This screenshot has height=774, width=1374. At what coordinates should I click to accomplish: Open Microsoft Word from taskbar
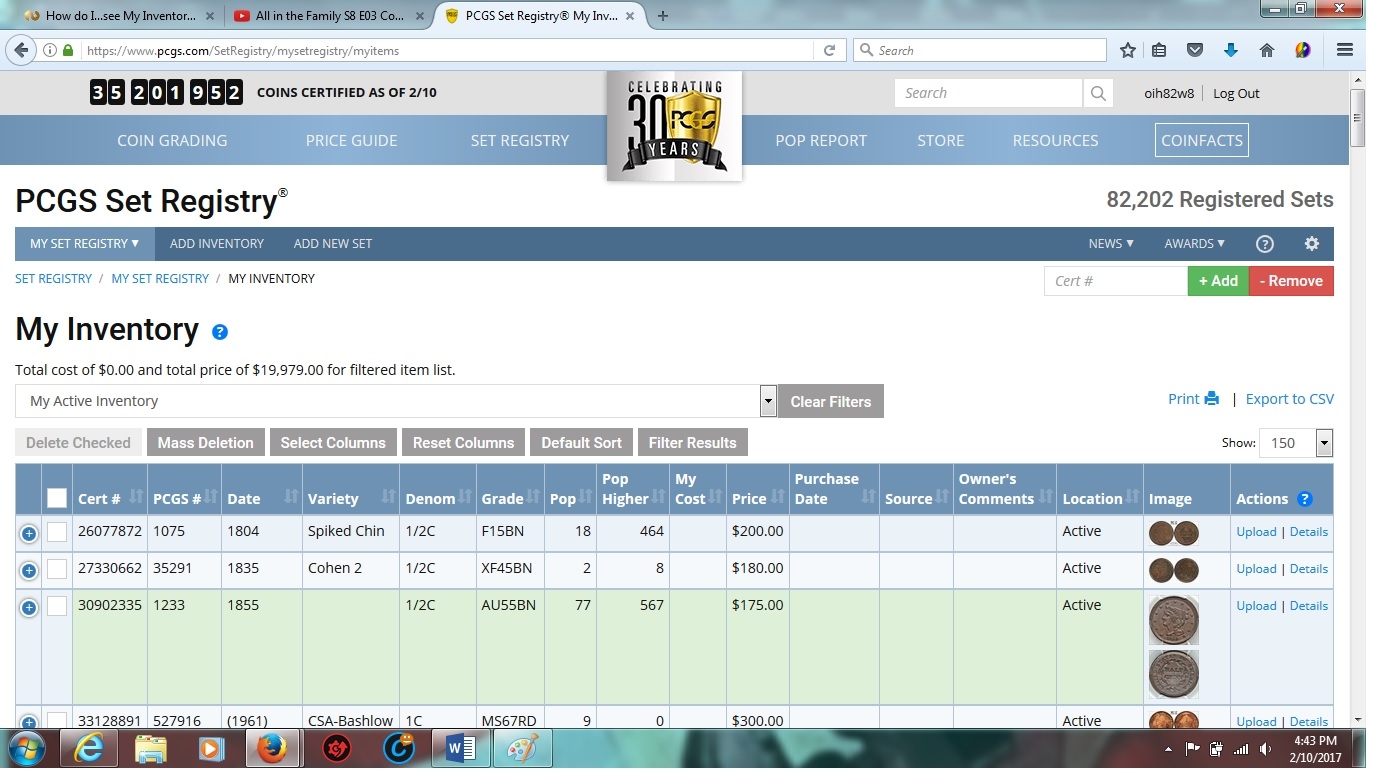(x=460, y=748)
